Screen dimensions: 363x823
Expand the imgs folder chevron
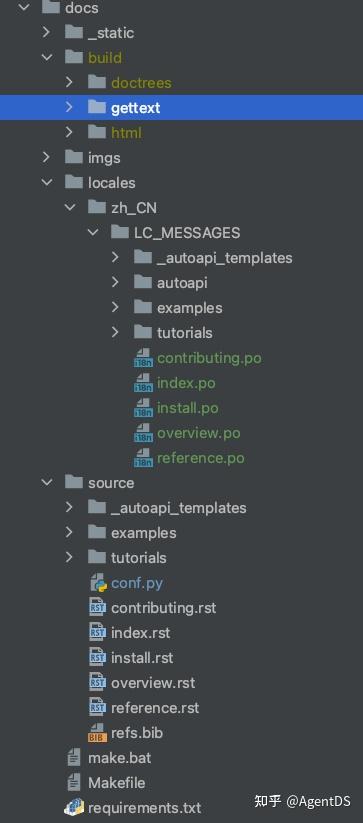coord(46,157)
